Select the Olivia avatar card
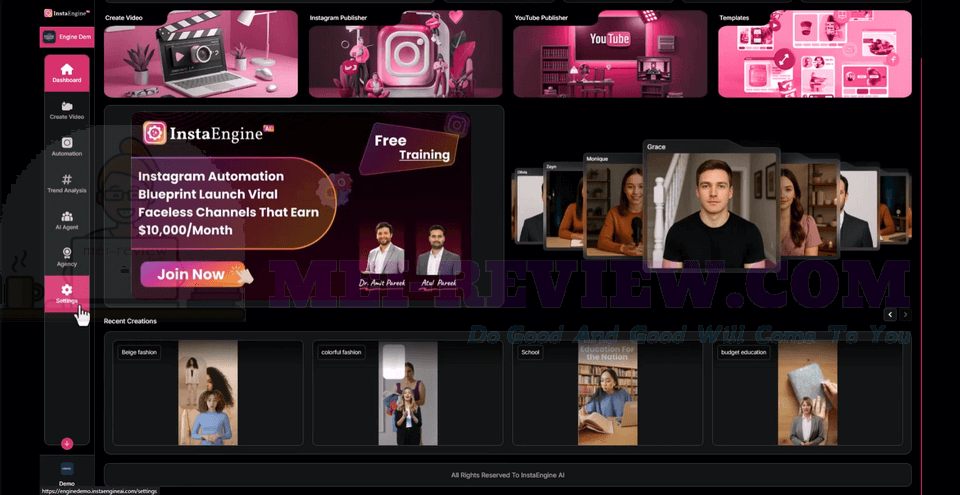The height and width of the screenshot is (495, 960). [528, 205]
